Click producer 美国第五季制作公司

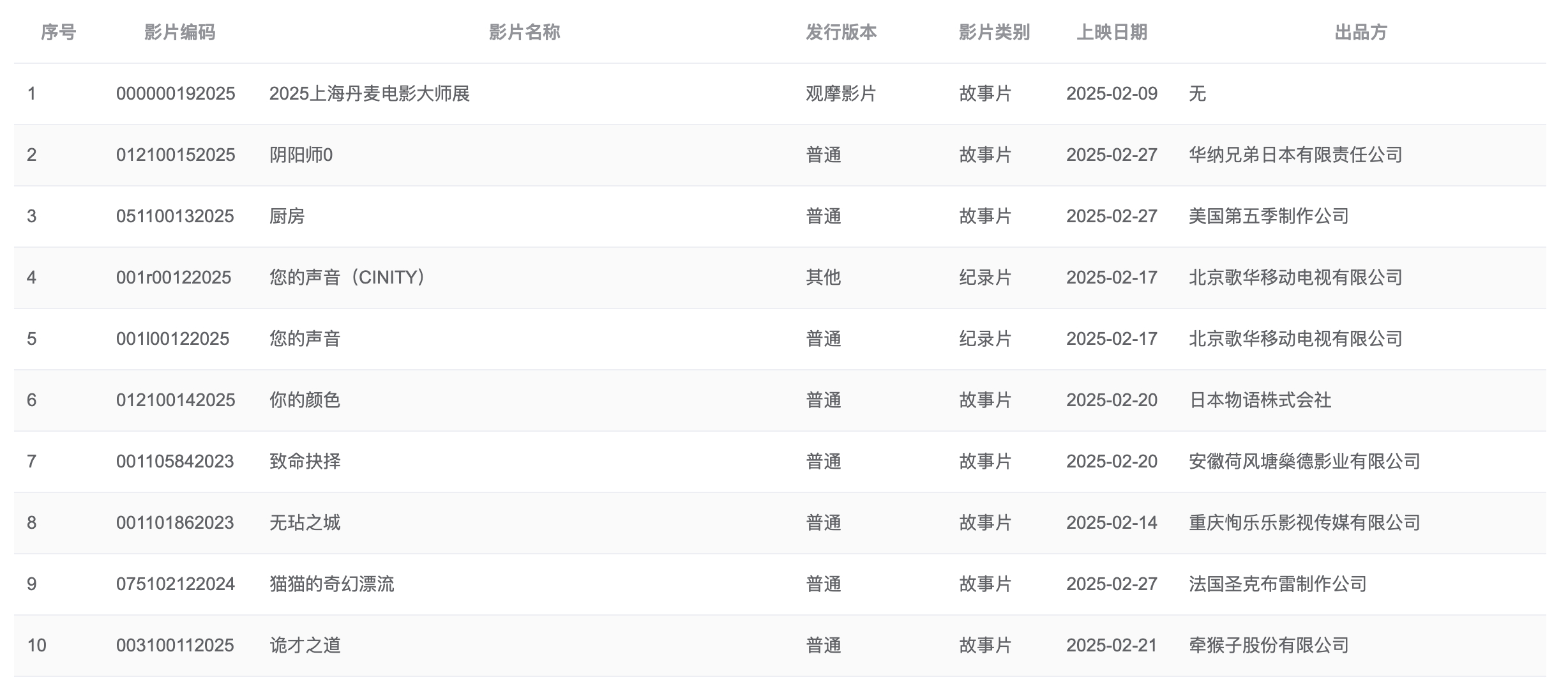[x=1269, y=216]
